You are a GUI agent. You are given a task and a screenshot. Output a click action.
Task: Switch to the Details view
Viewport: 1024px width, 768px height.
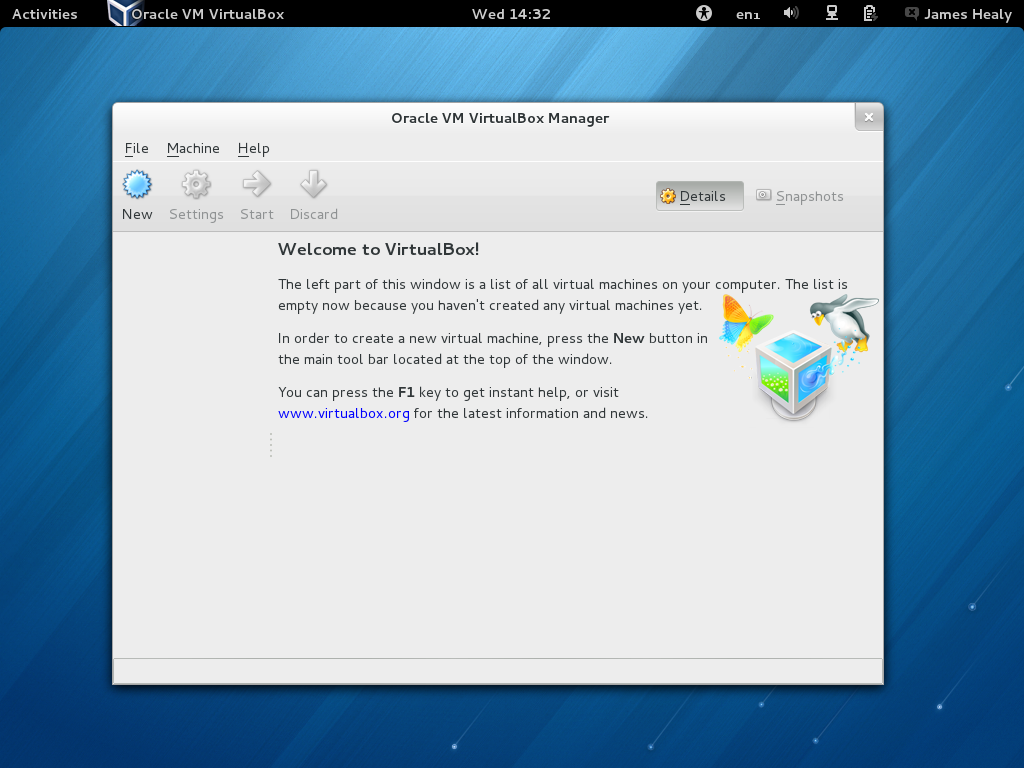point(699,196)
